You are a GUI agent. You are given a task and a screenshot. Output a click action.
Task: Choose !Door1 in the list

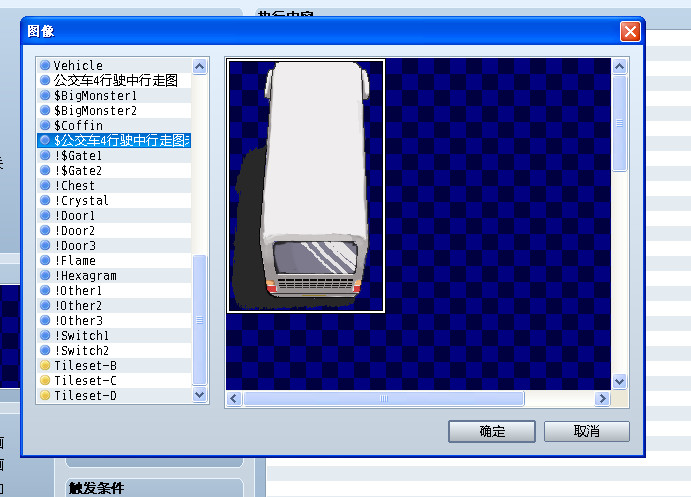click(x=114, y=215)
